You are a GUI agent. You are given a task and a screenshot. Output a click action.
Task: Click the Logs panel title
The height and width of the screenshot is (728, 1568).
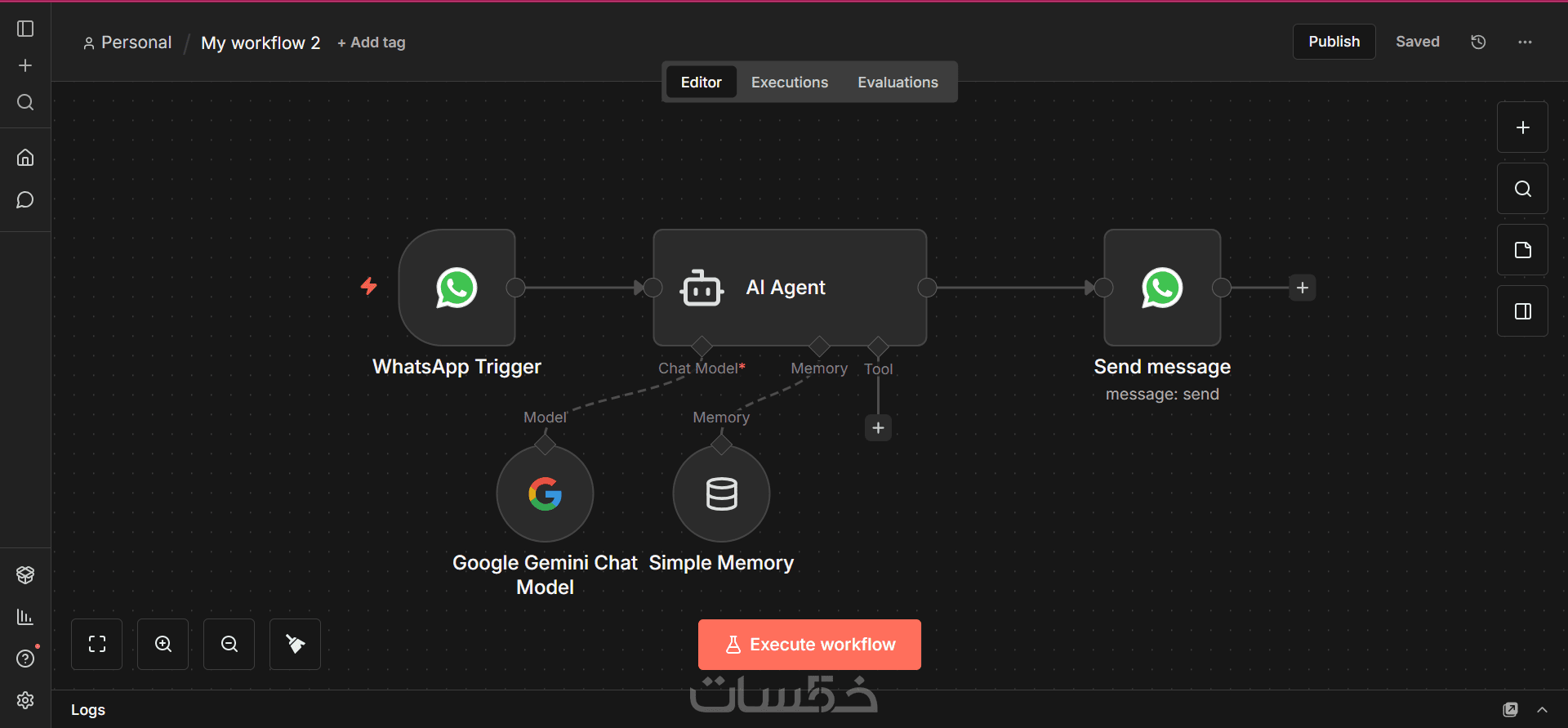point(88,710)
